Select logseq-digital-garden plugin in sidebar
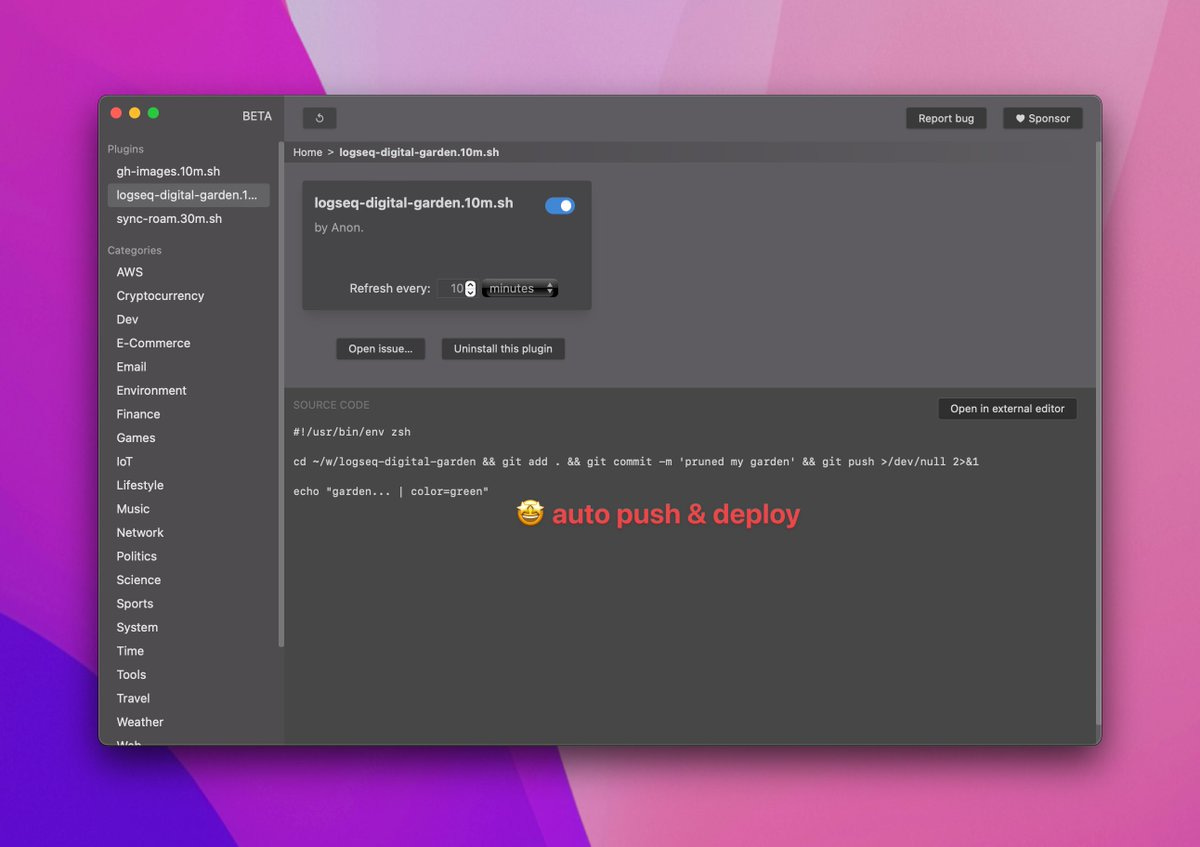The image size is (1200, 847). 188,195
